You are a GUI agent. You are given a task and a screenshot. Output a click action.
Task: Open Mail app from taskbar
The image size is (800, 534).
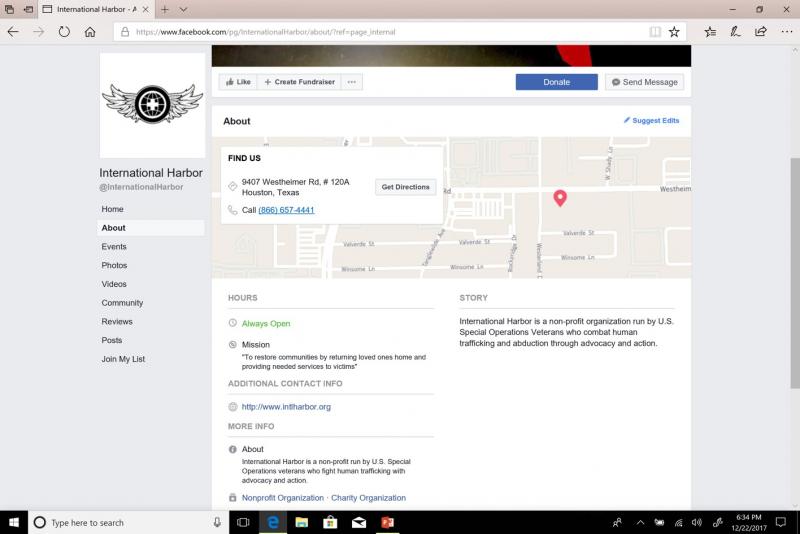pos(359,522)
